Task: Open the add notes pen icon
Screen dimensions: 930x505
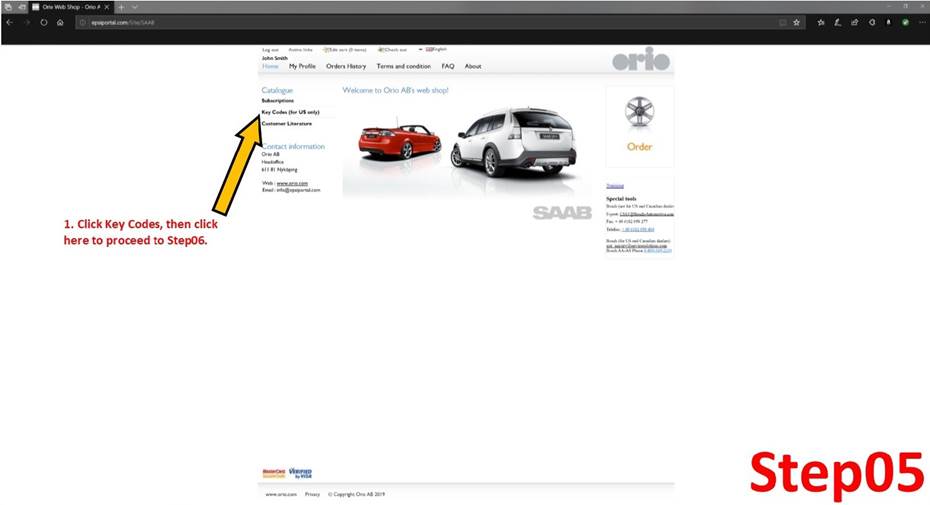Action: point(837,23)
